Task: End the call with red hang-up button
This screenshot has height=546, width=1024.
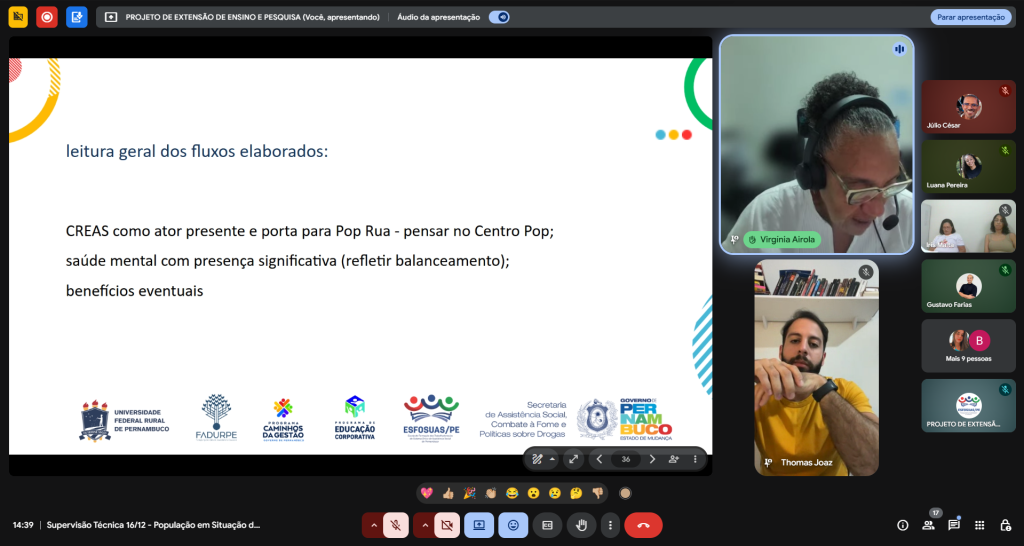Action: [x=643, y=525]
